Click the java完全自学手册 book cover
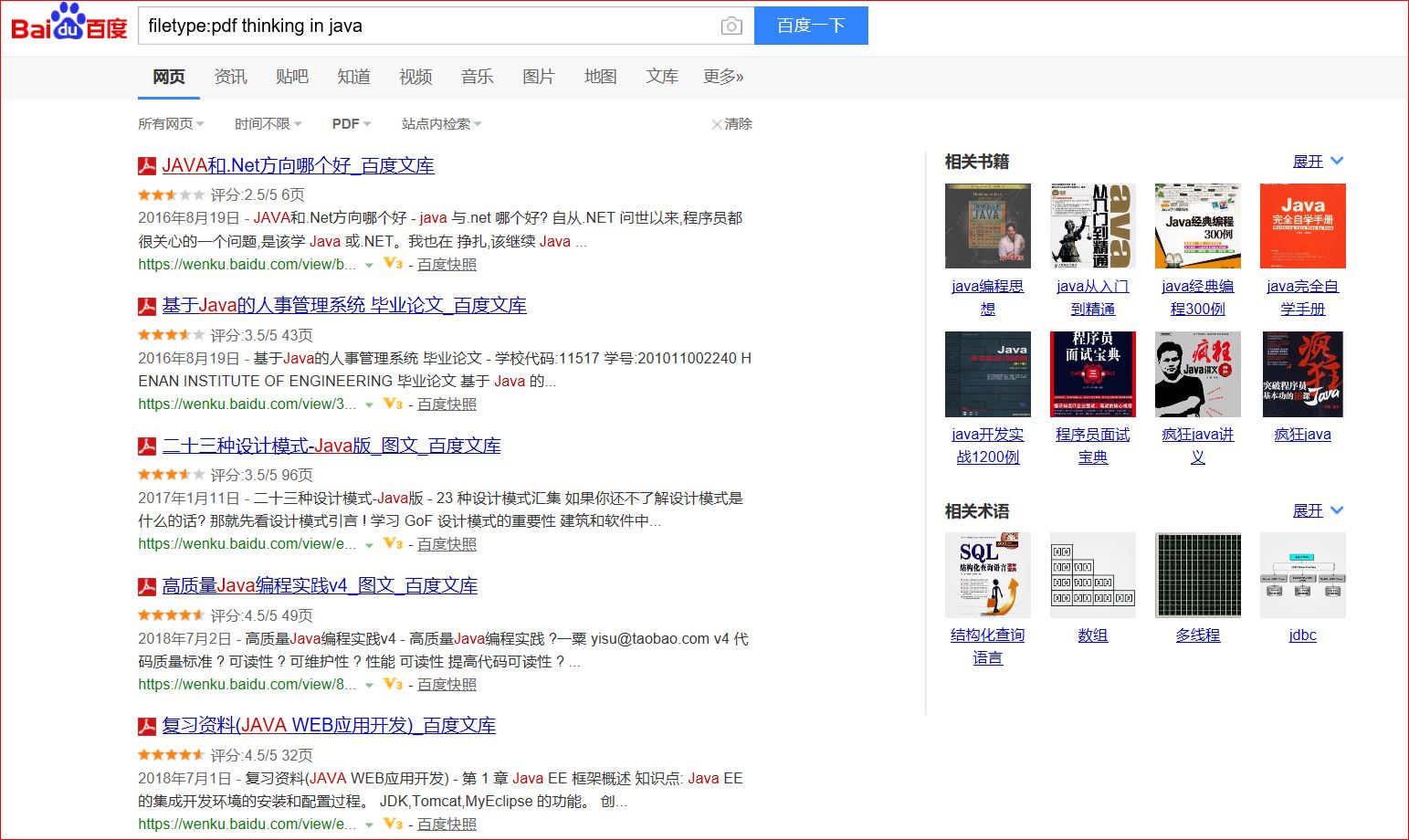This screenshot has width=1409, height=840. [x=1303, y=226]
